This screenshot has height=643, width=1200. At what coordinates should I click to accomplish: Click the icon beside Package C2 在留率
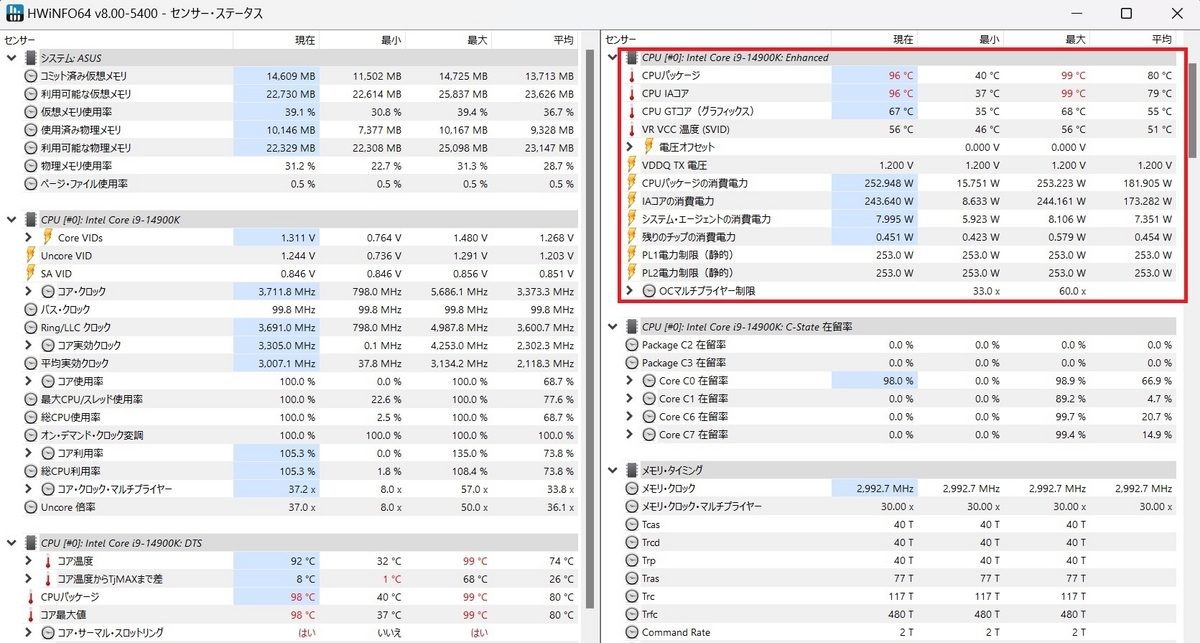coord(631,345)
